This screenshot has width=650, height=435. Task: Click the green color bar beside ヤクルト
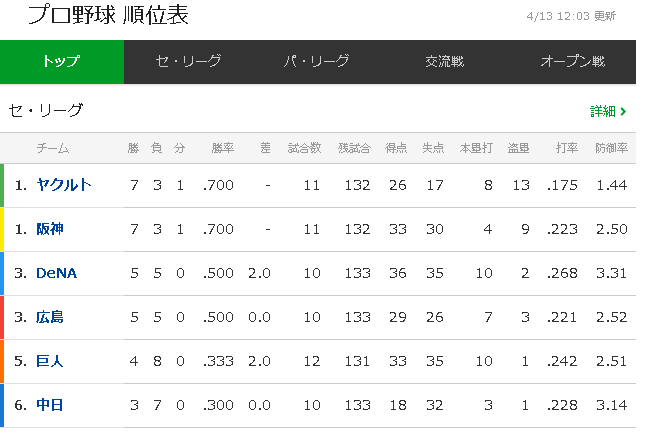tap(2, 185)
